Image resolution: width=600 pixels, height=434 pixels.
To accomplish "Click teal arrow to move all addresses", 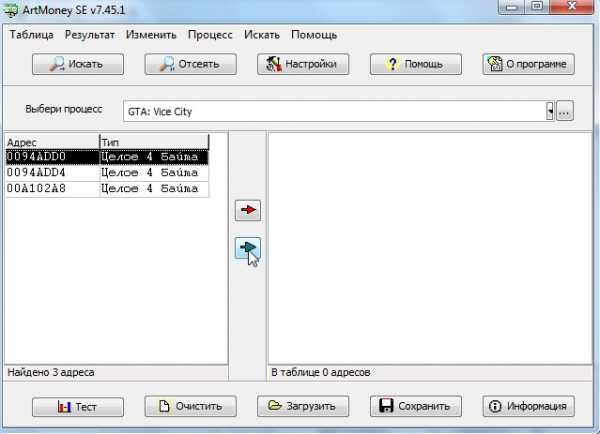I will pyautogui.click(x=248, y=248).
